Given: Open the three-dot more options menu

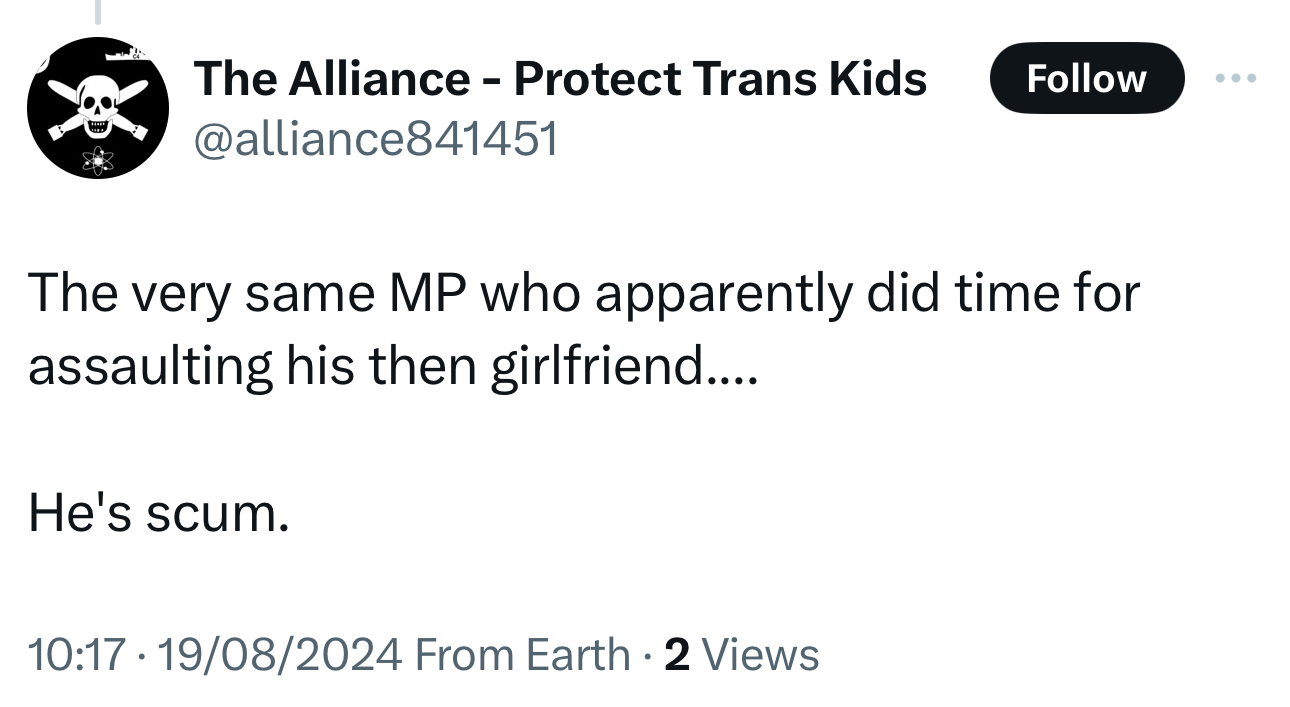Looking at the screenshot, I should pyautogui.click(x=1236, y=78).
